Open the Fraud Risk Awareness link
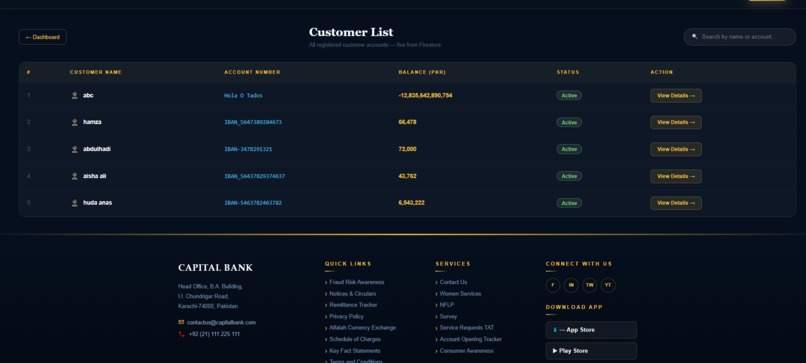 356,282
